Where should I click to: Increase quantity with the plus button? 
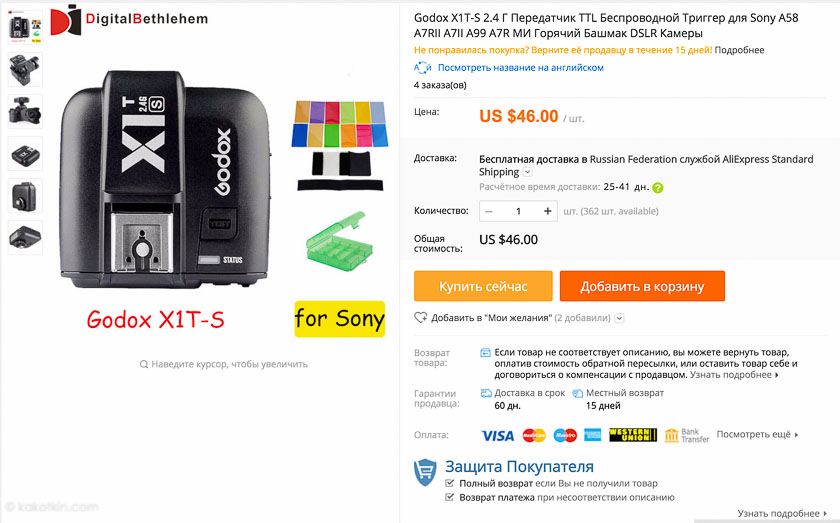pos(548,211)
